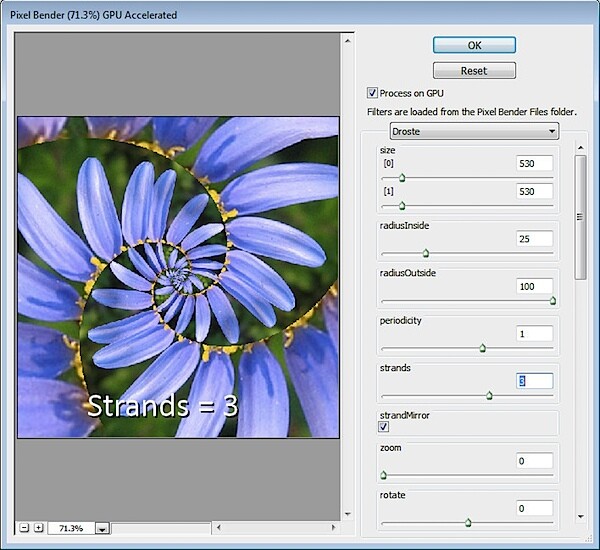600x550 pixels.
Task: Click the size [0] slider handle
Action: click(x=402, y=178)
